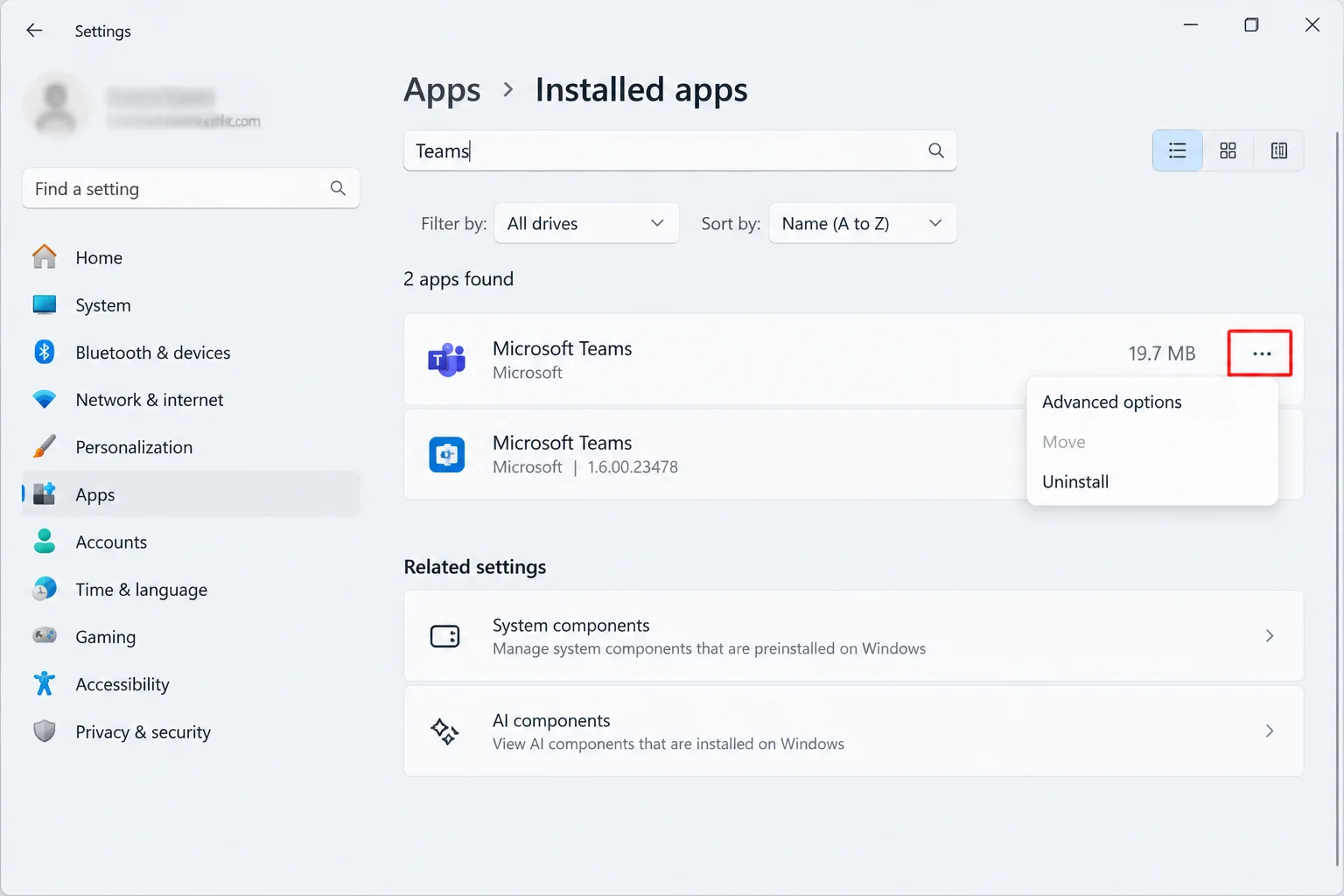Click the search magnifier in the apps search box
The image size is (1344, 896).
(936, 150)
